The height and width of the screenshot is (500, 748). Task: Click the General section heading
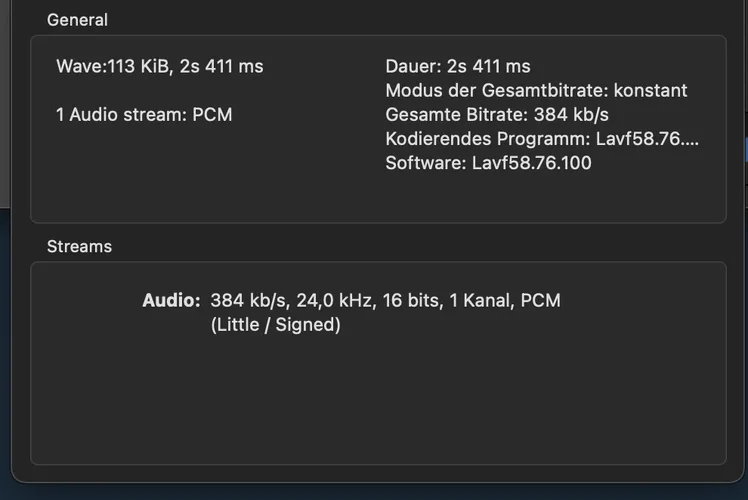click(x=77, y=20)
